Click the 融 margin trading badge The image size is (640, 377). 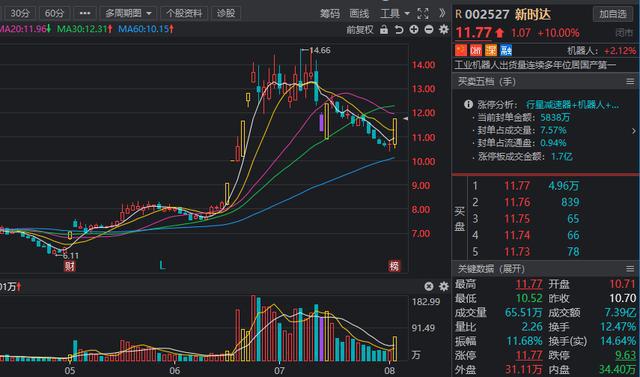(x=506, y=50)
